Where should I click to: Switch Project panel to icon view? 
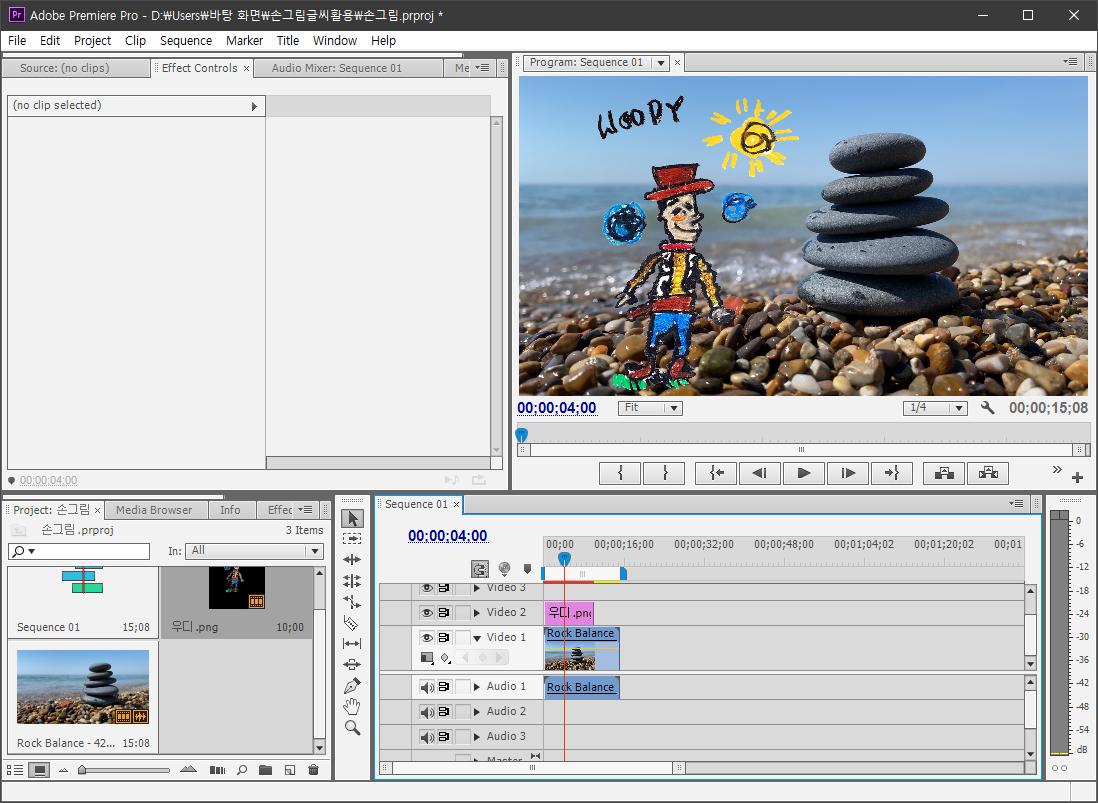39,770
